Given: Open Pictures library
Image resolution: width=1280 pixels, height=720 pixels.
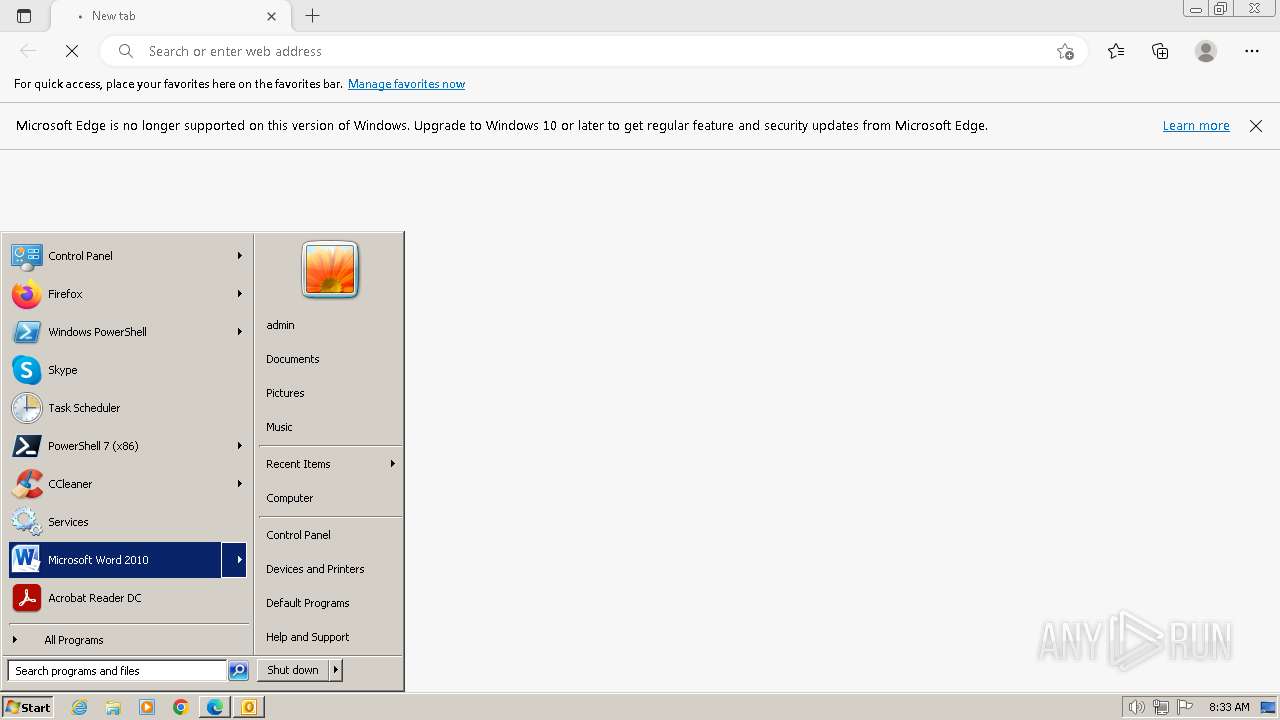Looking at the screenshot, I should (330, 393).
